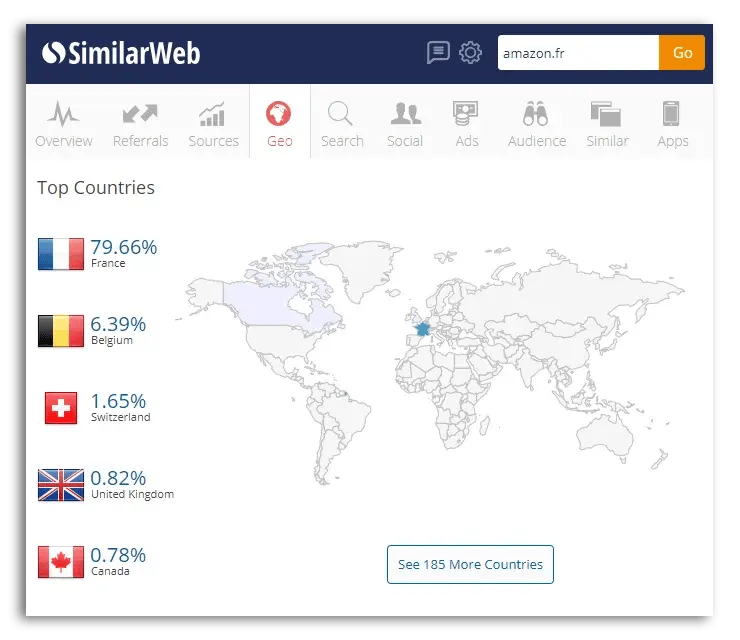The image size is (740, 640).
Task: Open settings via the gear icon
Action: pyautogui.click(x=470, y=52)
